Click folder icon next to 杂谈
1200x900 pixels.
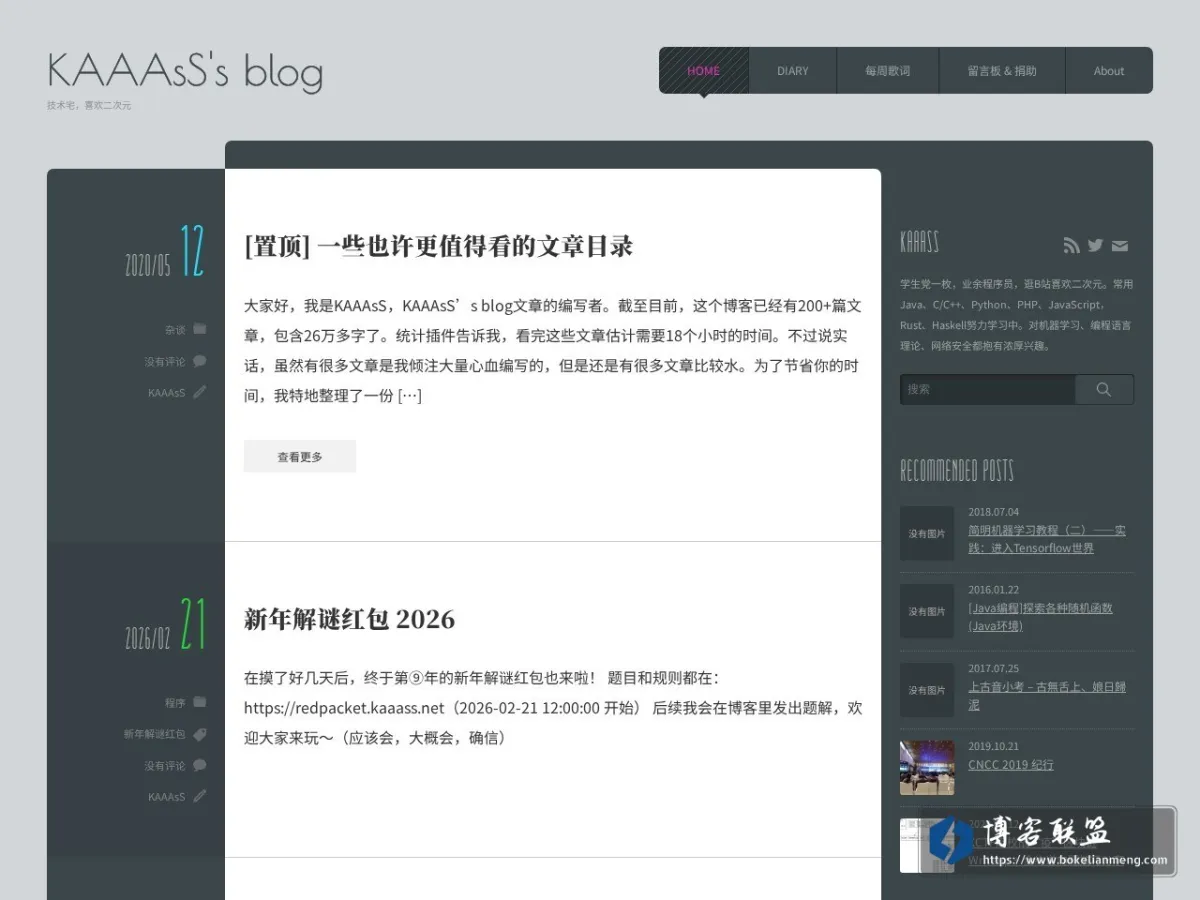200,329
